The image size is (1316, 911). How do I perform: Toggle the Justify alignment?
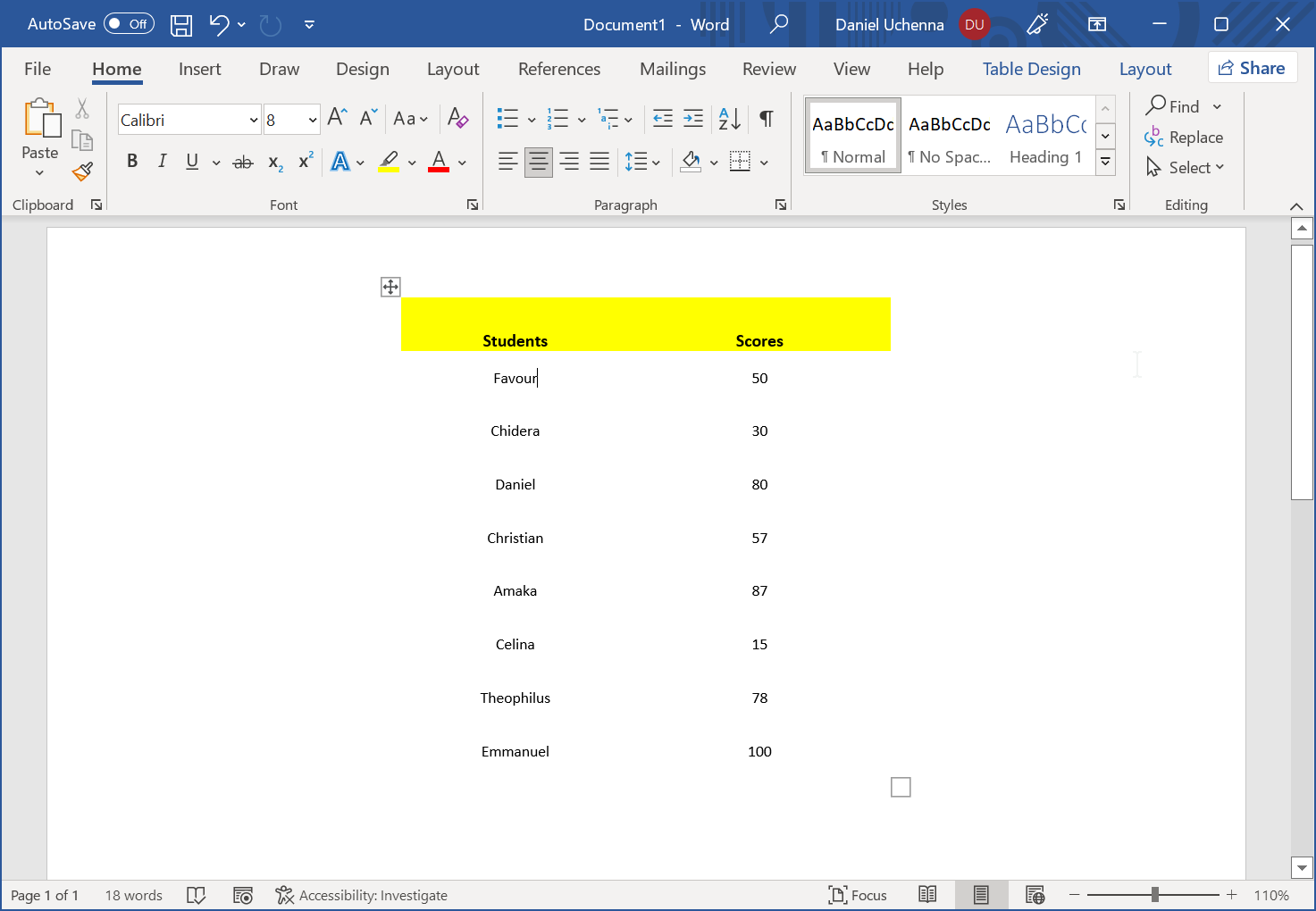point(599,162)
